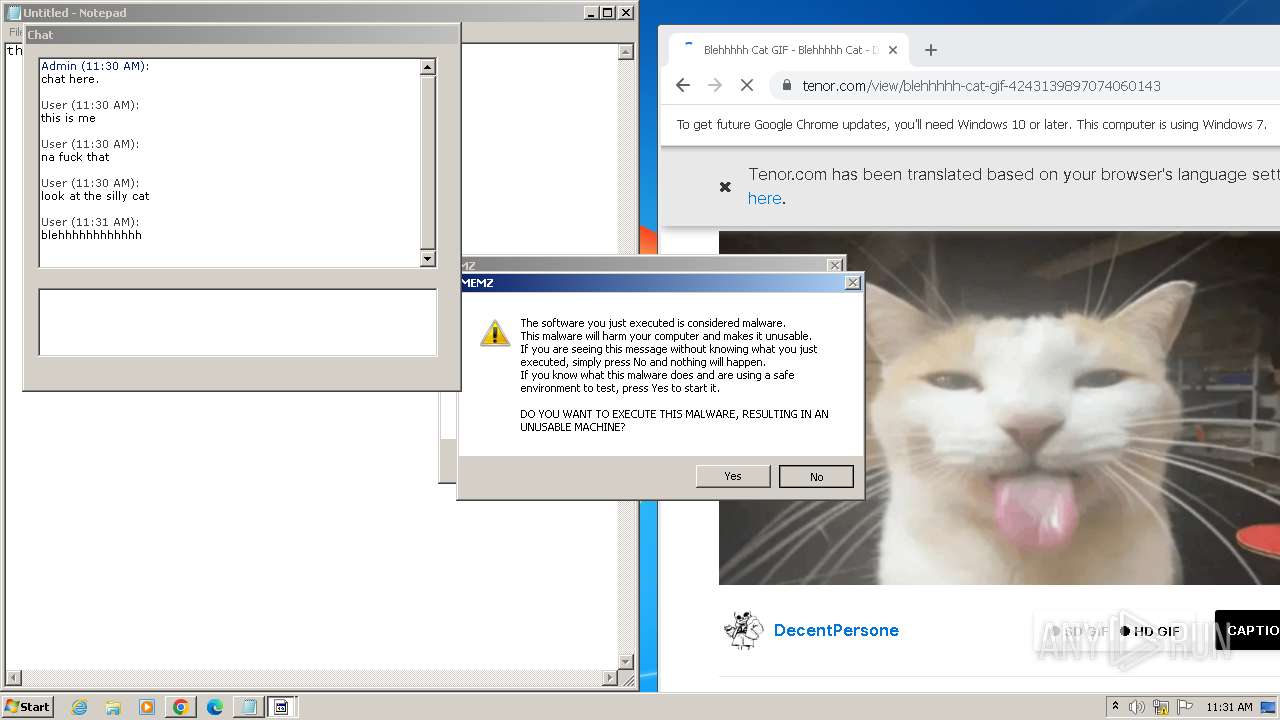Click No in the MEMZ warning dialog

click(816, 476)
